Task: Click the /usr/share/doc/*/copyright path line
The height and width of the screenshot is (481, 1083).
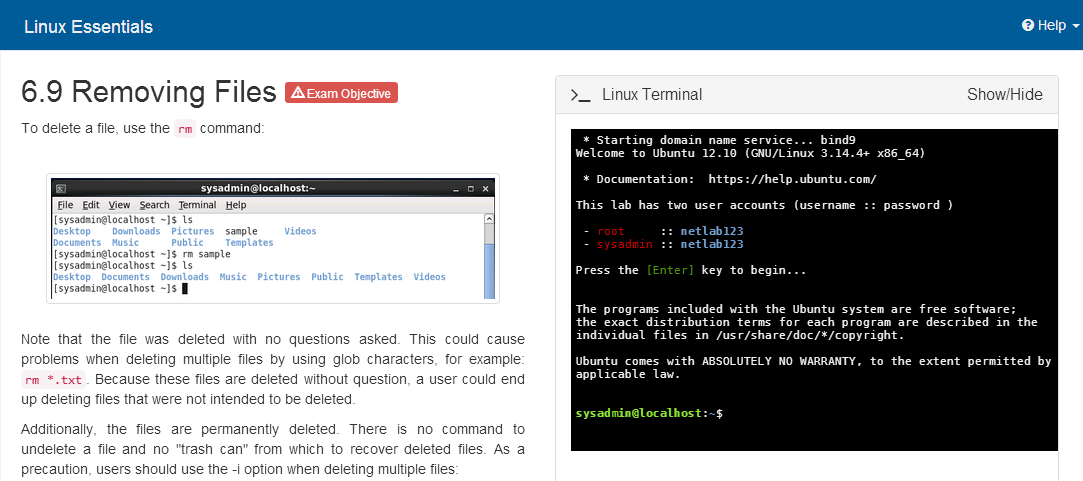Action: (739, 335)
